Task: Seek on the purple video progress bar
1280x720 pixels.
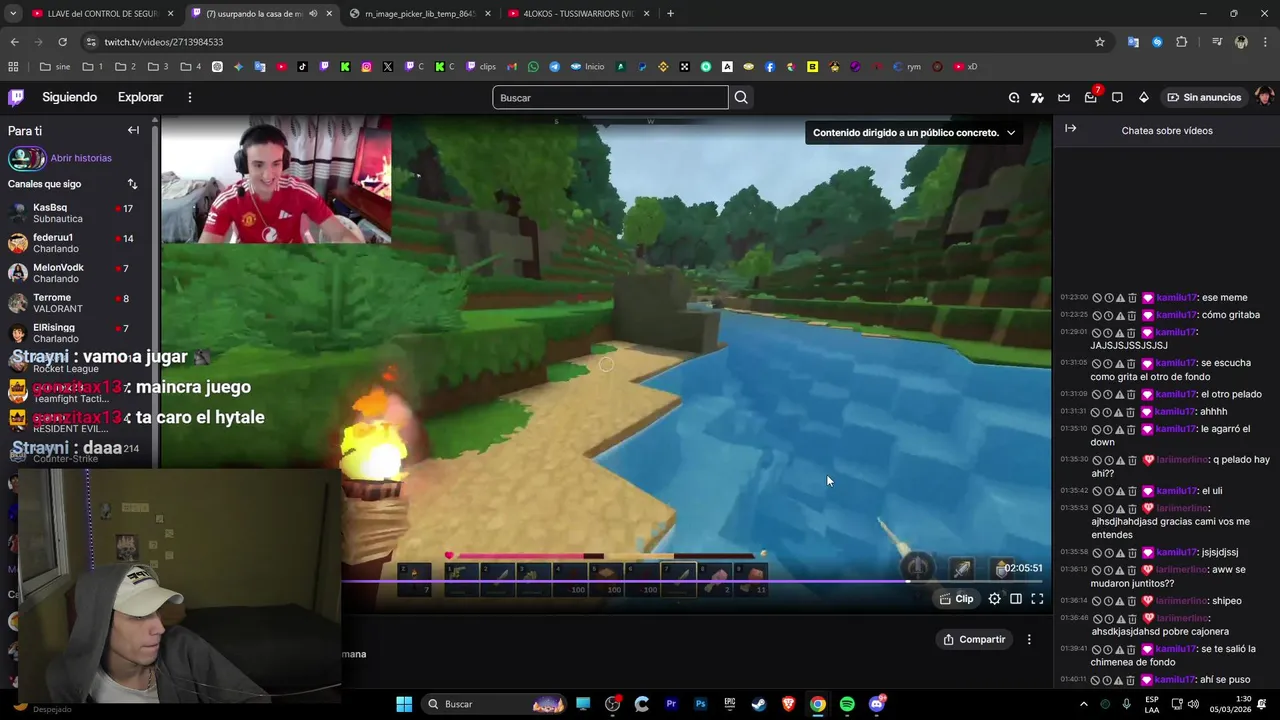Action: pos(692,581)
